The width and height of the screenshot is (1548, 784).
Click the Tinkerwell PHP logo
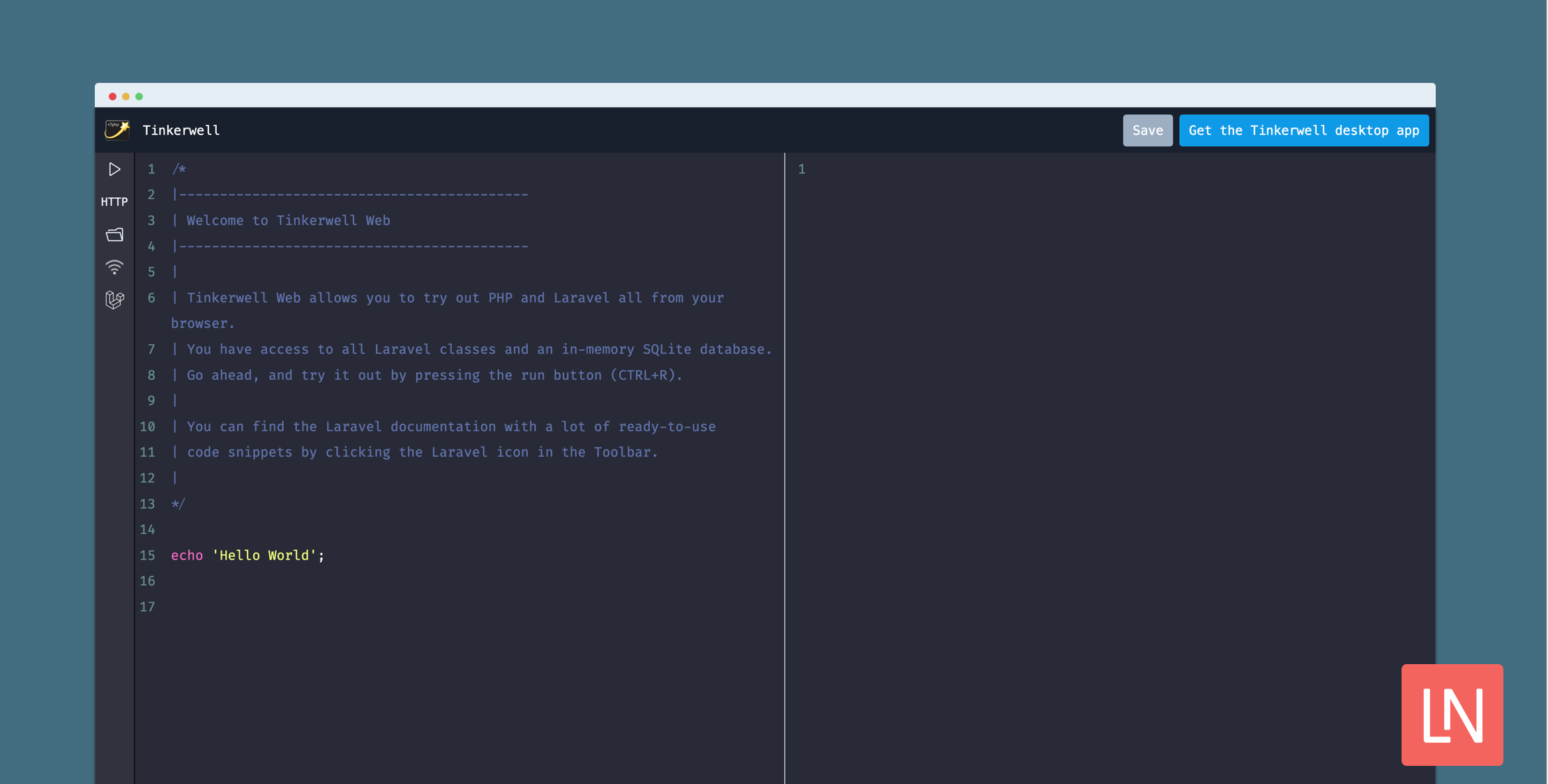[116, 130]
